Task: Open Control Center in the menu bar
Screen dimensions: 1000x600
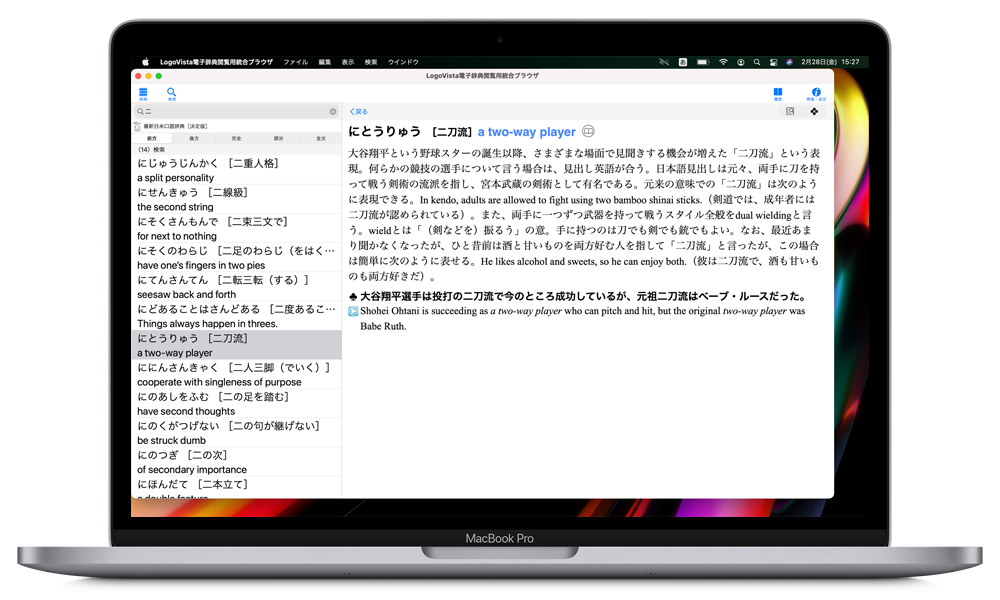Action: (x=774, y=62)
